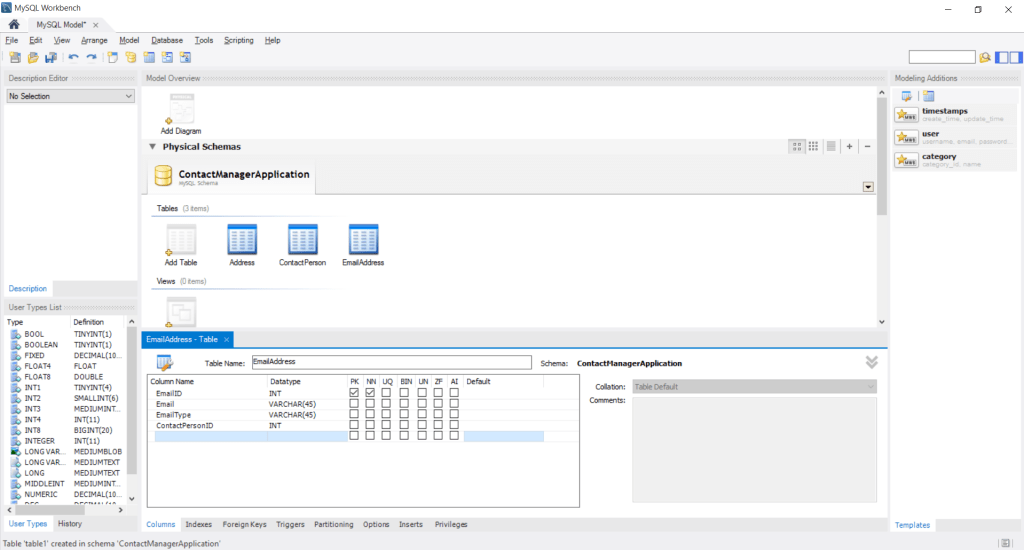The height and width of the screenshot is (550, 1024).
Task: Enable AI checkbox for EmailID column
Action: coord(454,393)
